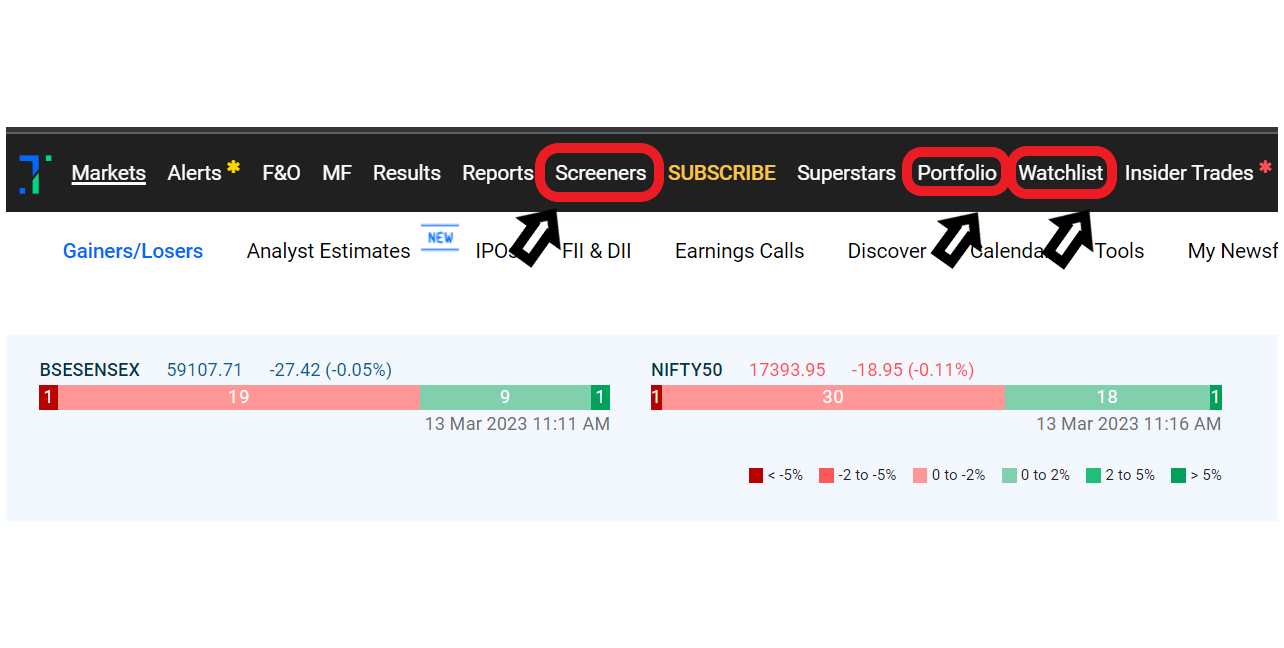The height and width of the screenshot is (648, 1284).
Task: Open the F&O section
Action: [281, 173]
